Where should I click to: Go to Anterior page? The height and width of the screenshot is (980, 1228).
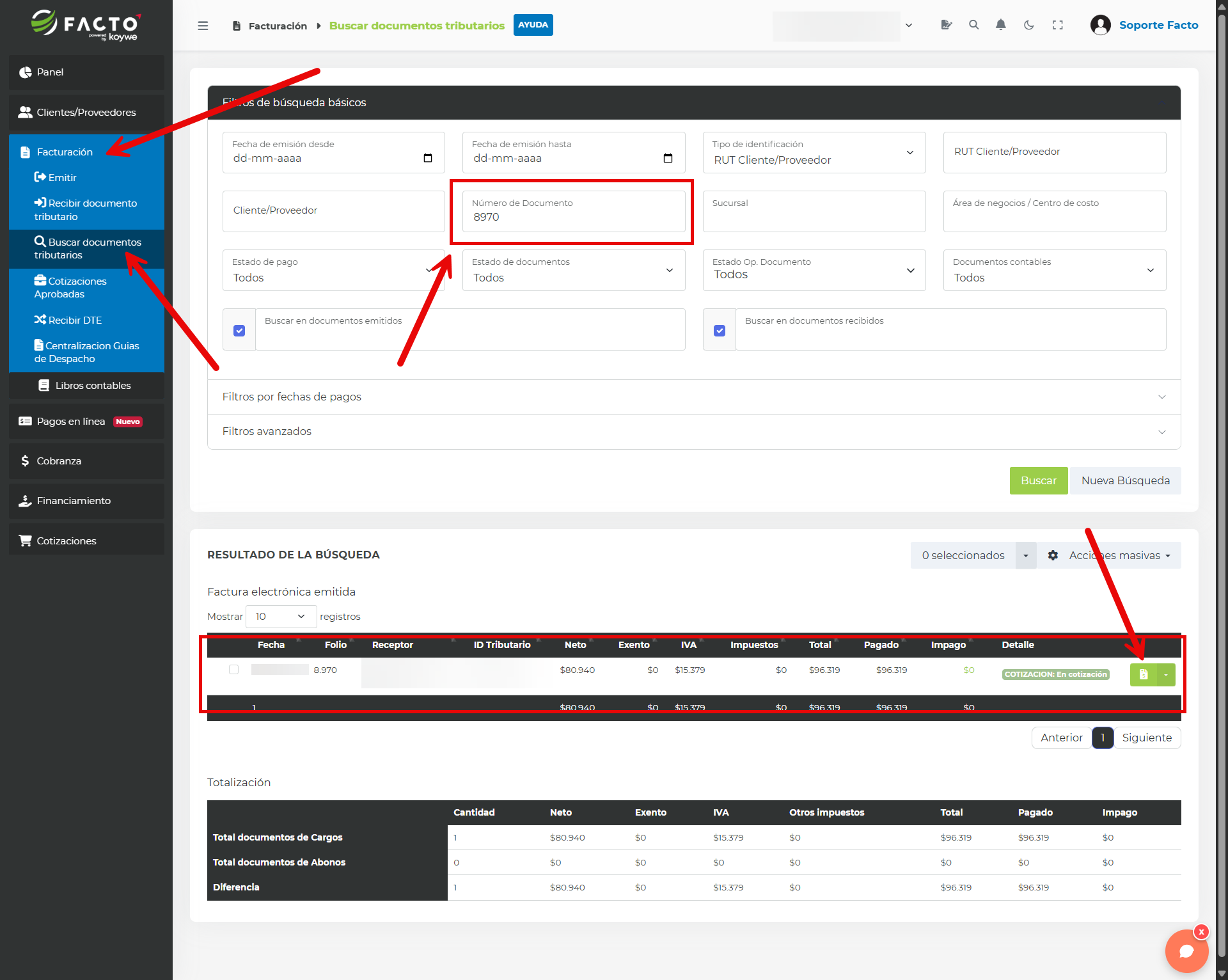pos(1062,738)
